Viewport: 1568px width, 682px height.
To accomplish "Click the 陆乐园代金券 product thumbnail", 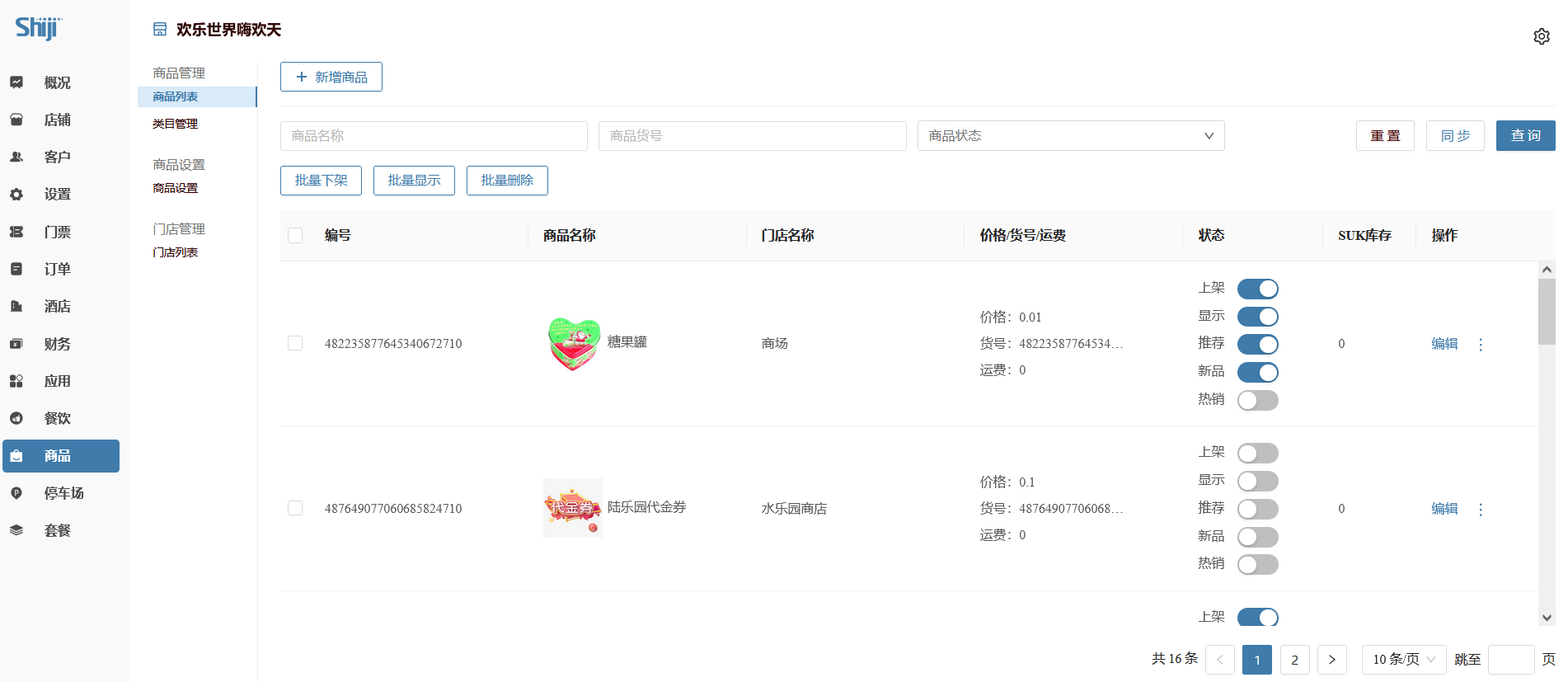I will tap(573, 508).
